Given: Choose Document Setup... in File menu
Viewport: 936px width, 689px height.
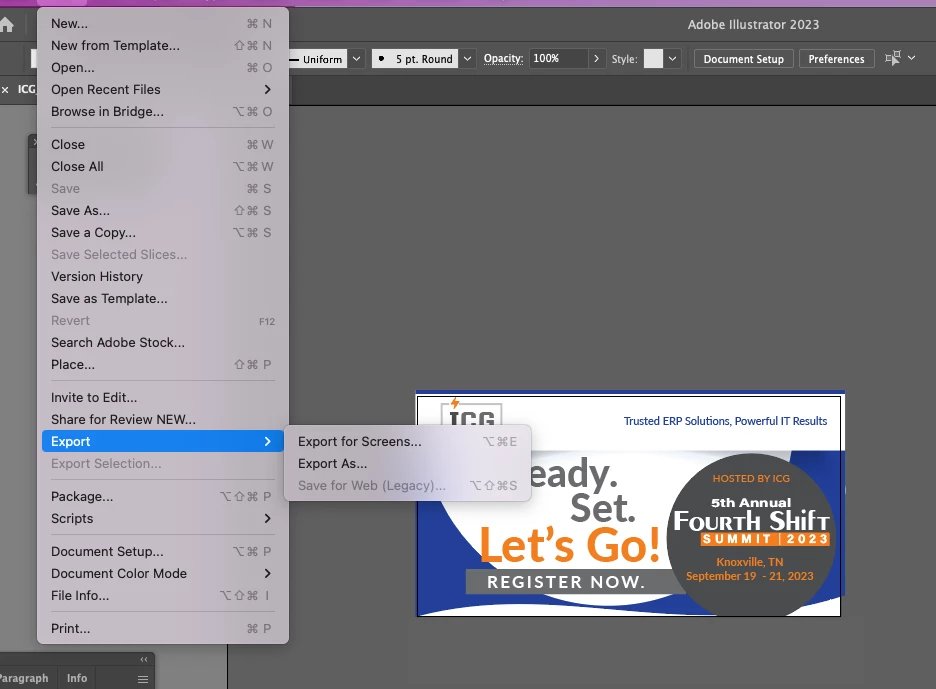Looking at the screenshot, I should pos(162,552).
